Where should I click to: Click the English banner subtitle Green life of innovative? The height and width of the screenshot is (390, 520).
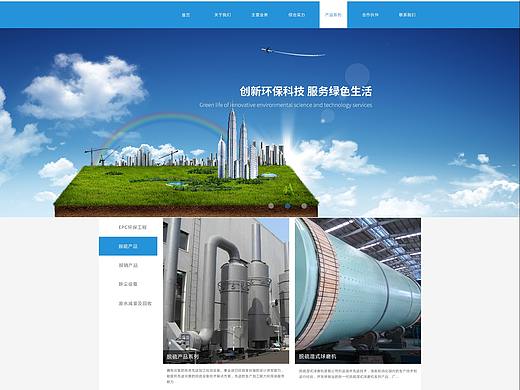click(286, 105)
